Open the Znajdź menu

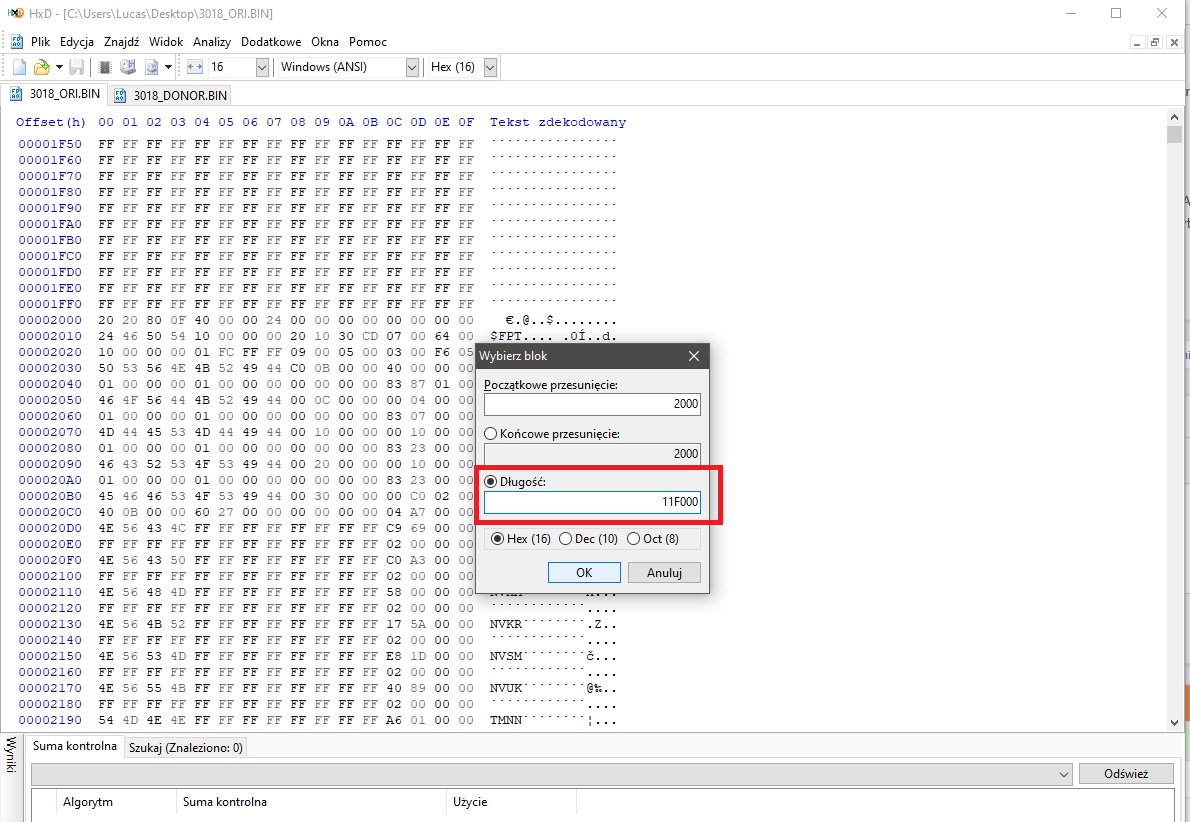pyautogui.click(x=121, y=42)
